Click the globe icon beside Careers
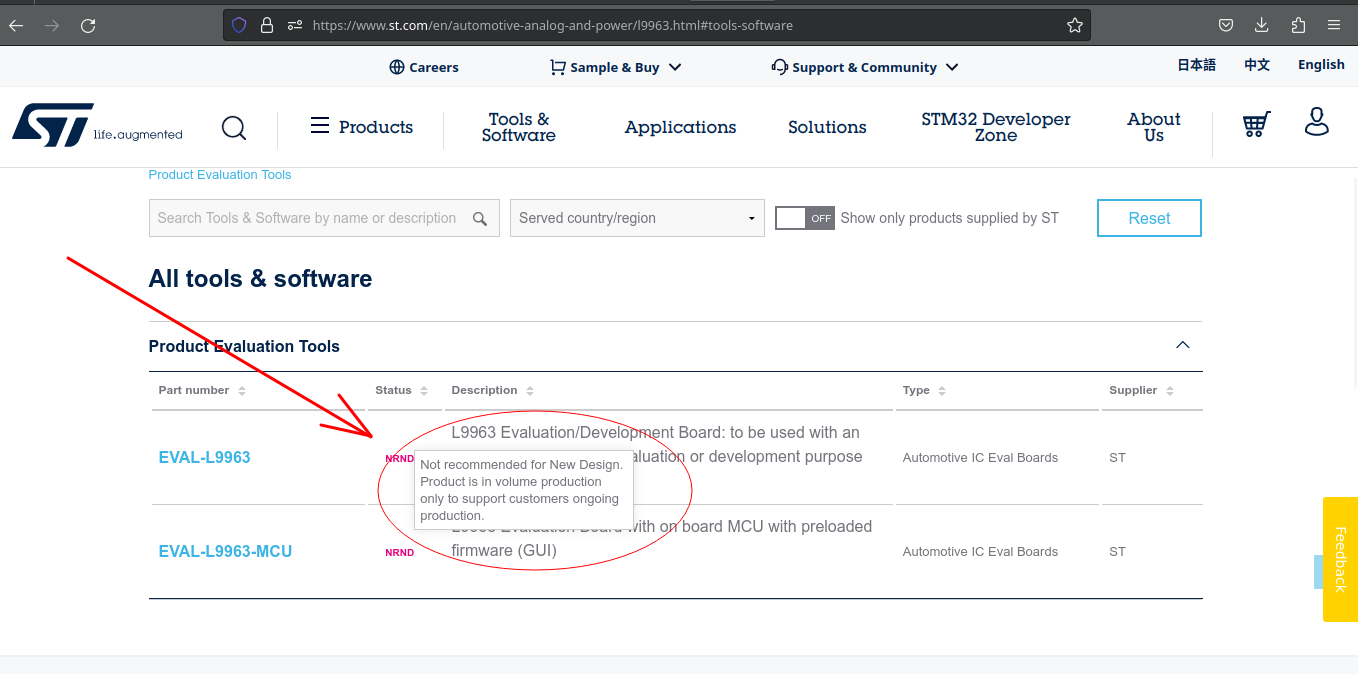1365x674 pixels. pyautogui.click(x=396, y=66)
